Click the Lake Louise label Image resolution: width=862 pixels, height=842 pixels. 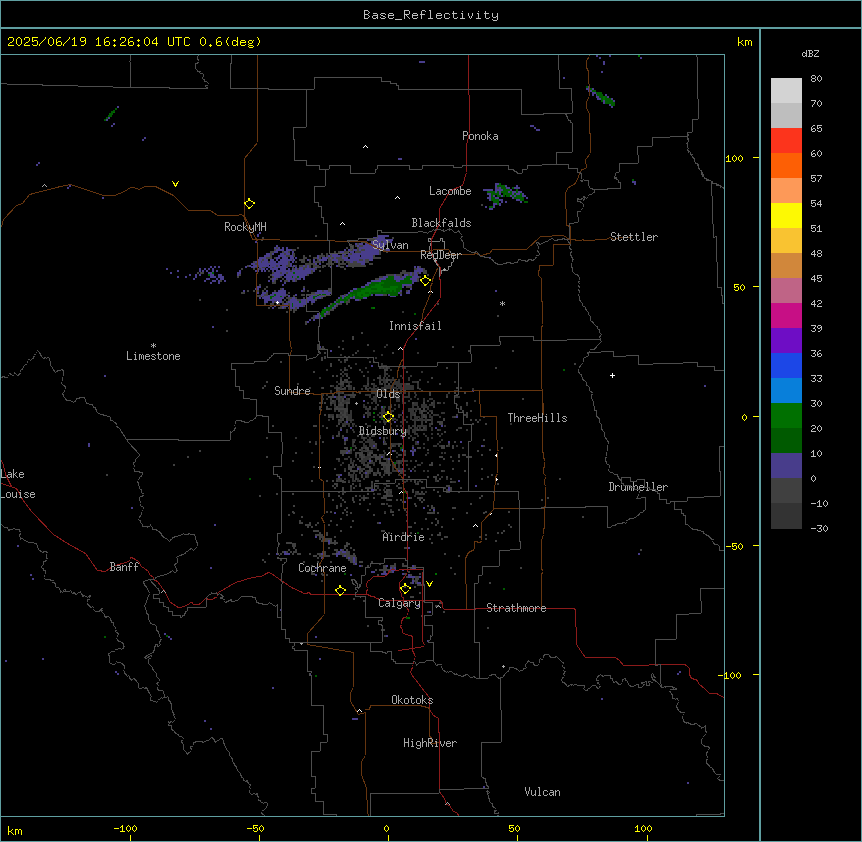point(18,484)
